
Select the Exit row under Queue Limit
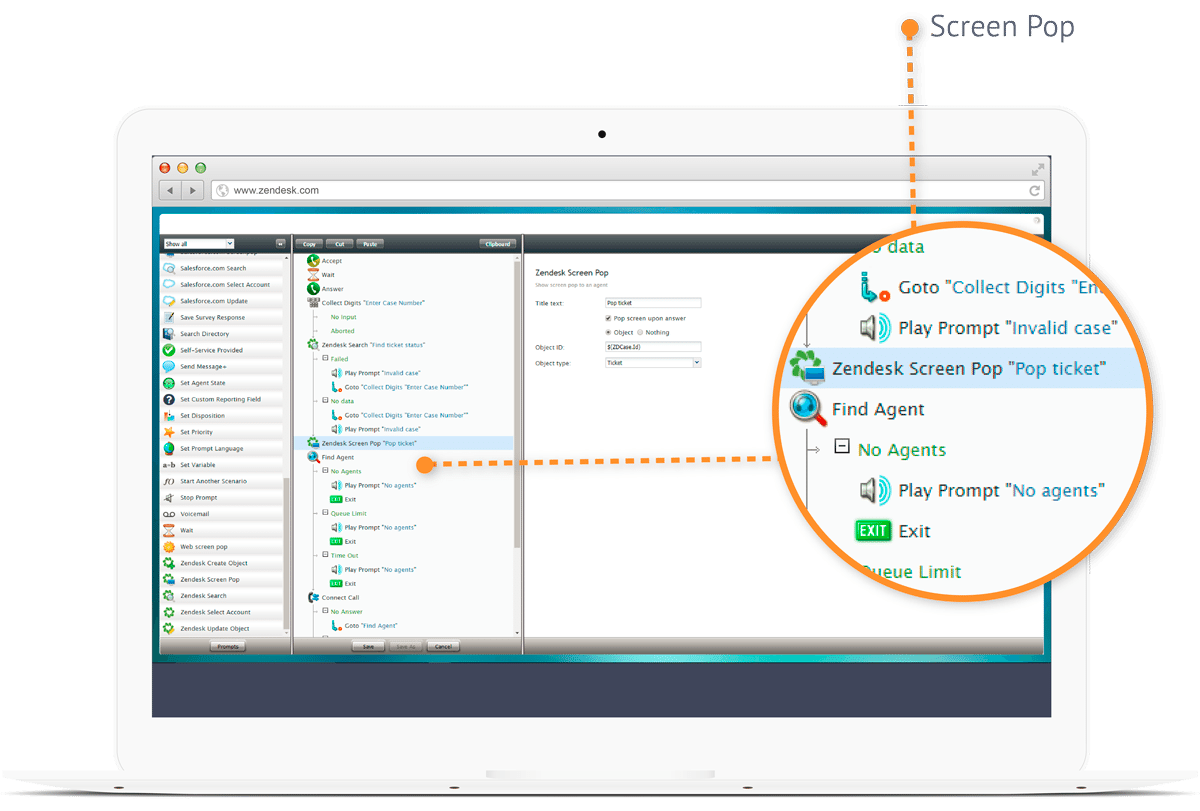343,541
